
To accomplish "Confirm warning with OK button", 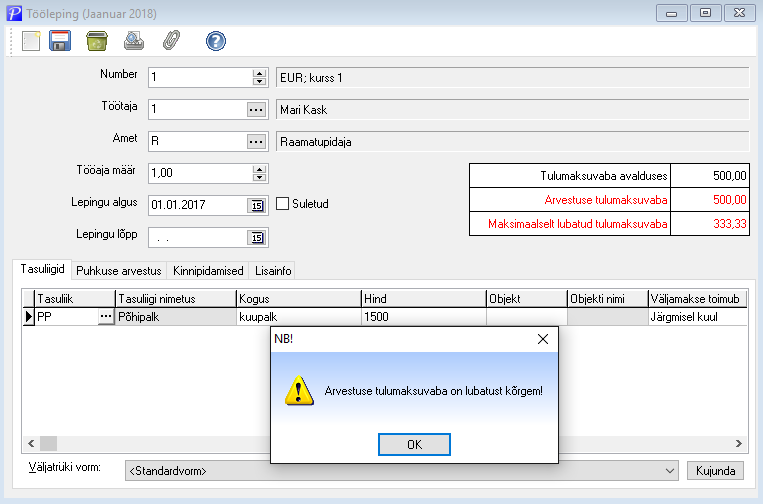I will 414,445.
